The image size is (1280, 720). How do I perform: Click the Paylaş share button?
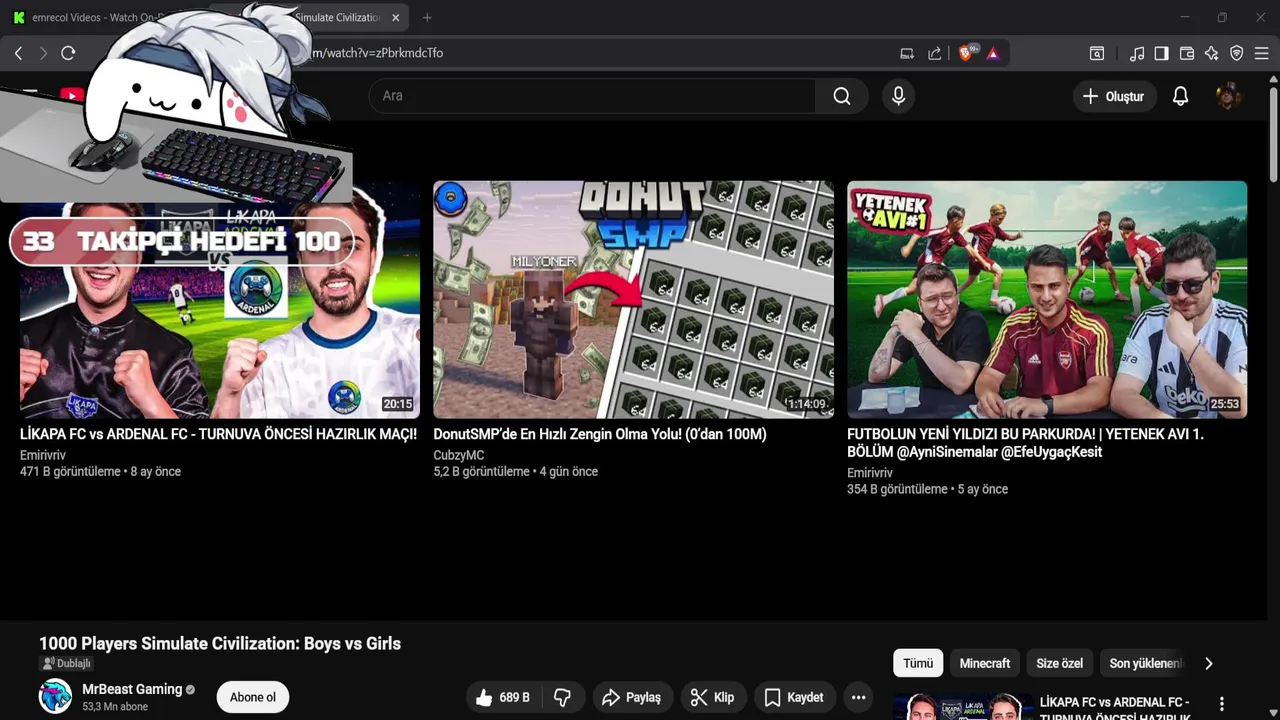pyautogui.click(x=632, y=697)
